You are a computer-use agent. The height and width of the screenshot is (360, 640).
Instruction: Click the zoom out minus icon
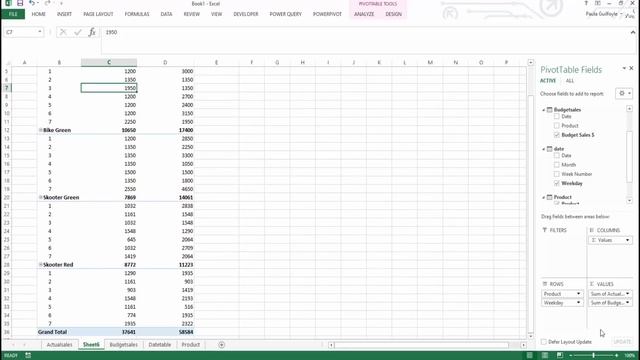571,356
